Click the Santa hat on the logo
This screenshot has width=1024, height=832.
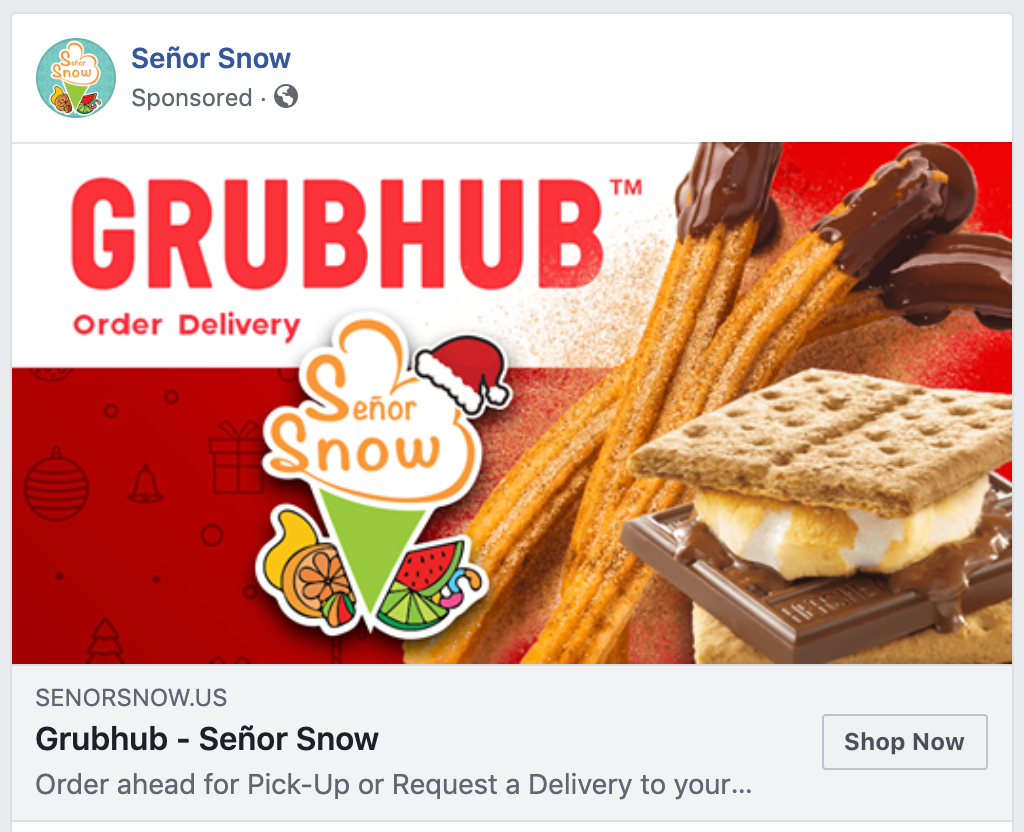pyautogui.click(x=464, y=374)
